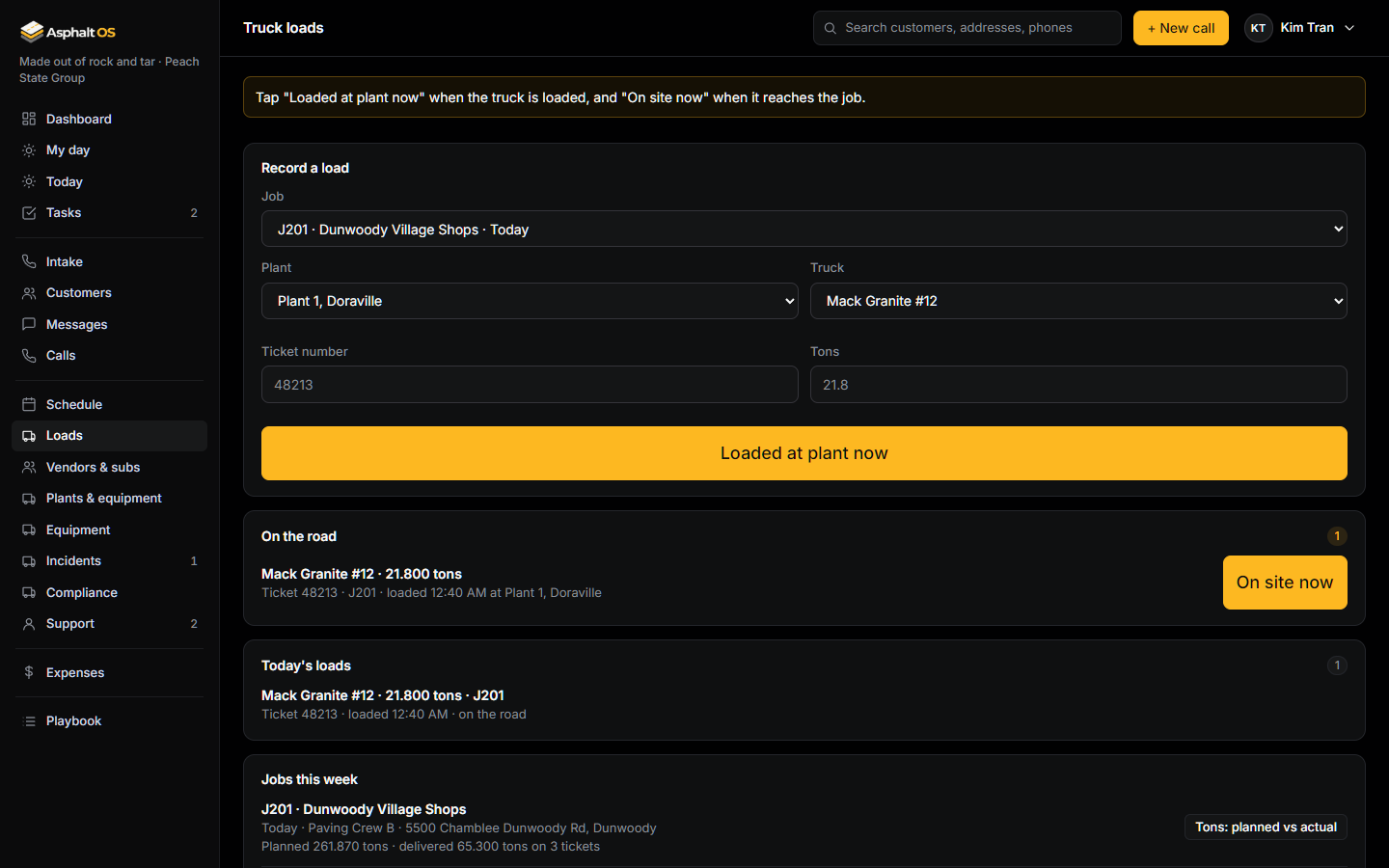Click the Expenses dollar sign icon
Screen dimensions: 1389x868
click(x=29, y=672)
